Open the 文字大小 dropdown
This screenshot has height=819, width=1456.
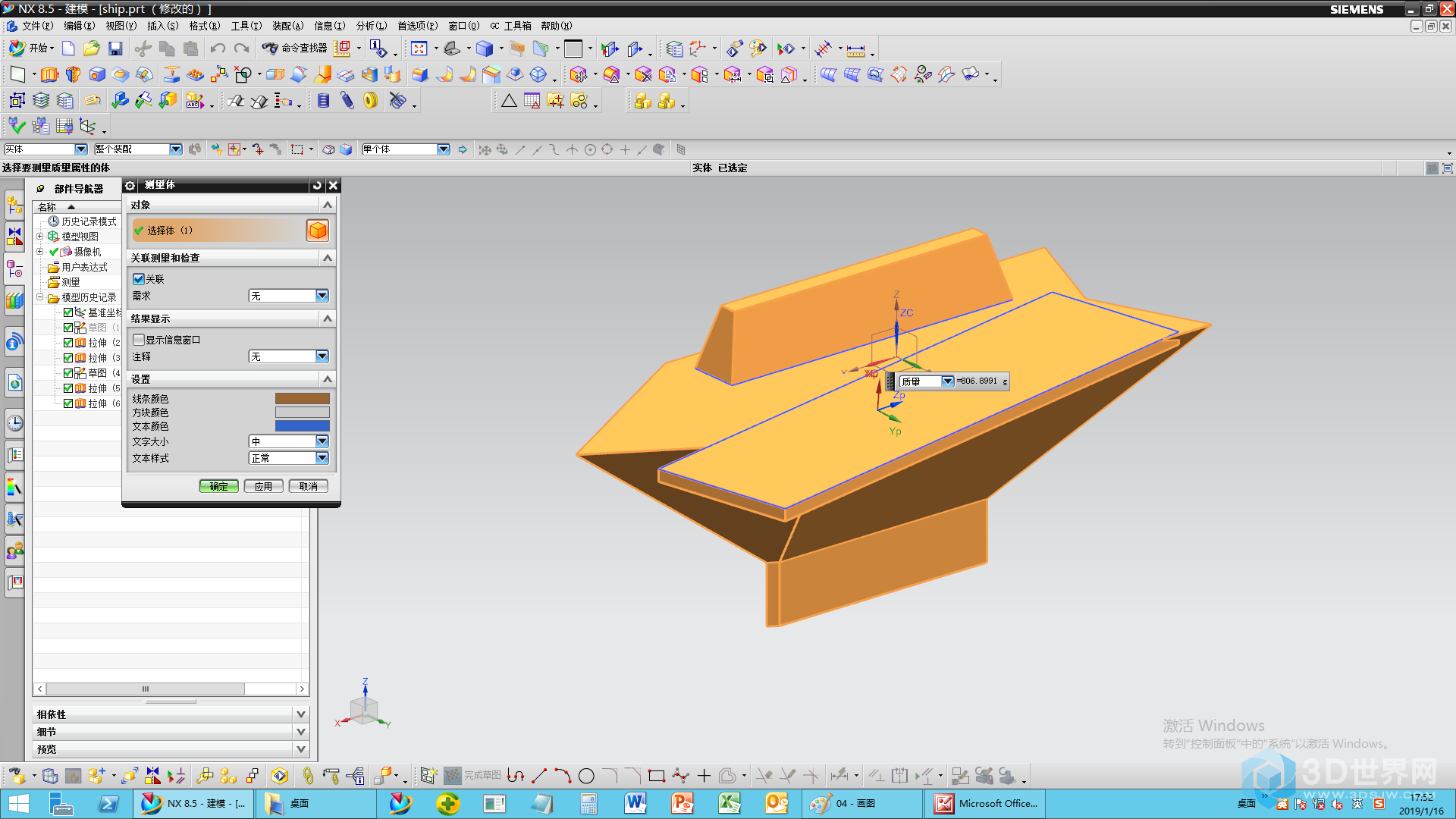pos(289,441)
